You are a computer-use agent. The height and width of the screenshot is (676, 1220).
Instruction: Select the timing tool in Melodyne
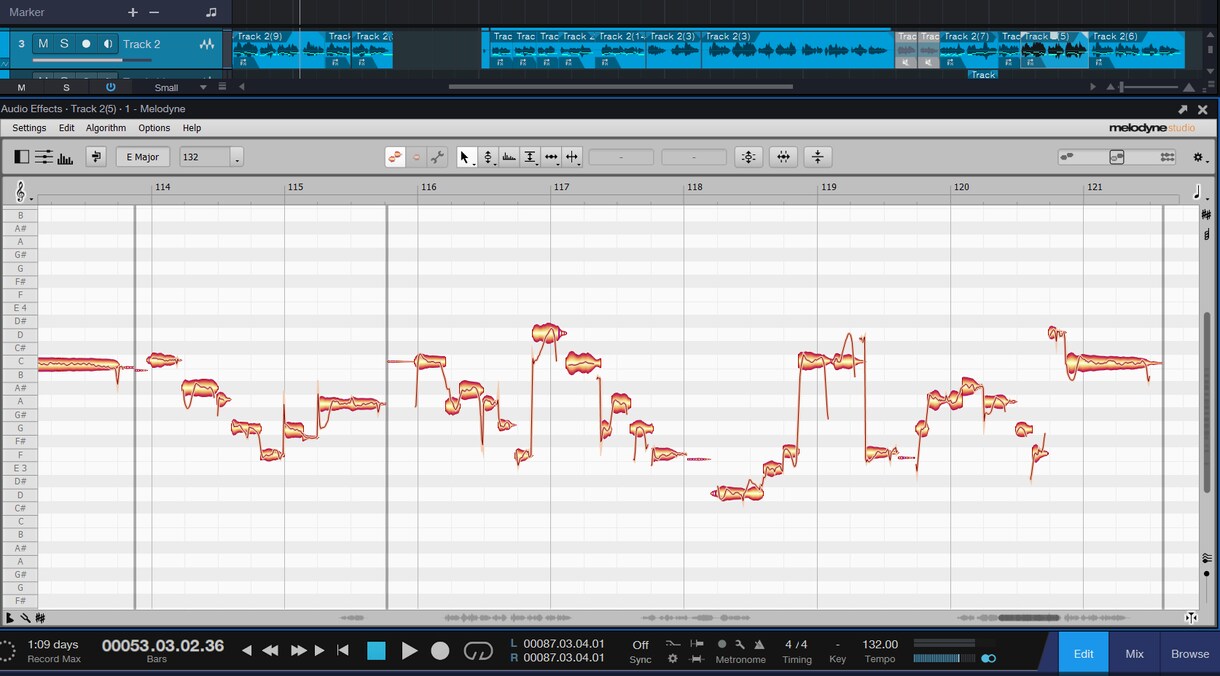pos(551,157)
